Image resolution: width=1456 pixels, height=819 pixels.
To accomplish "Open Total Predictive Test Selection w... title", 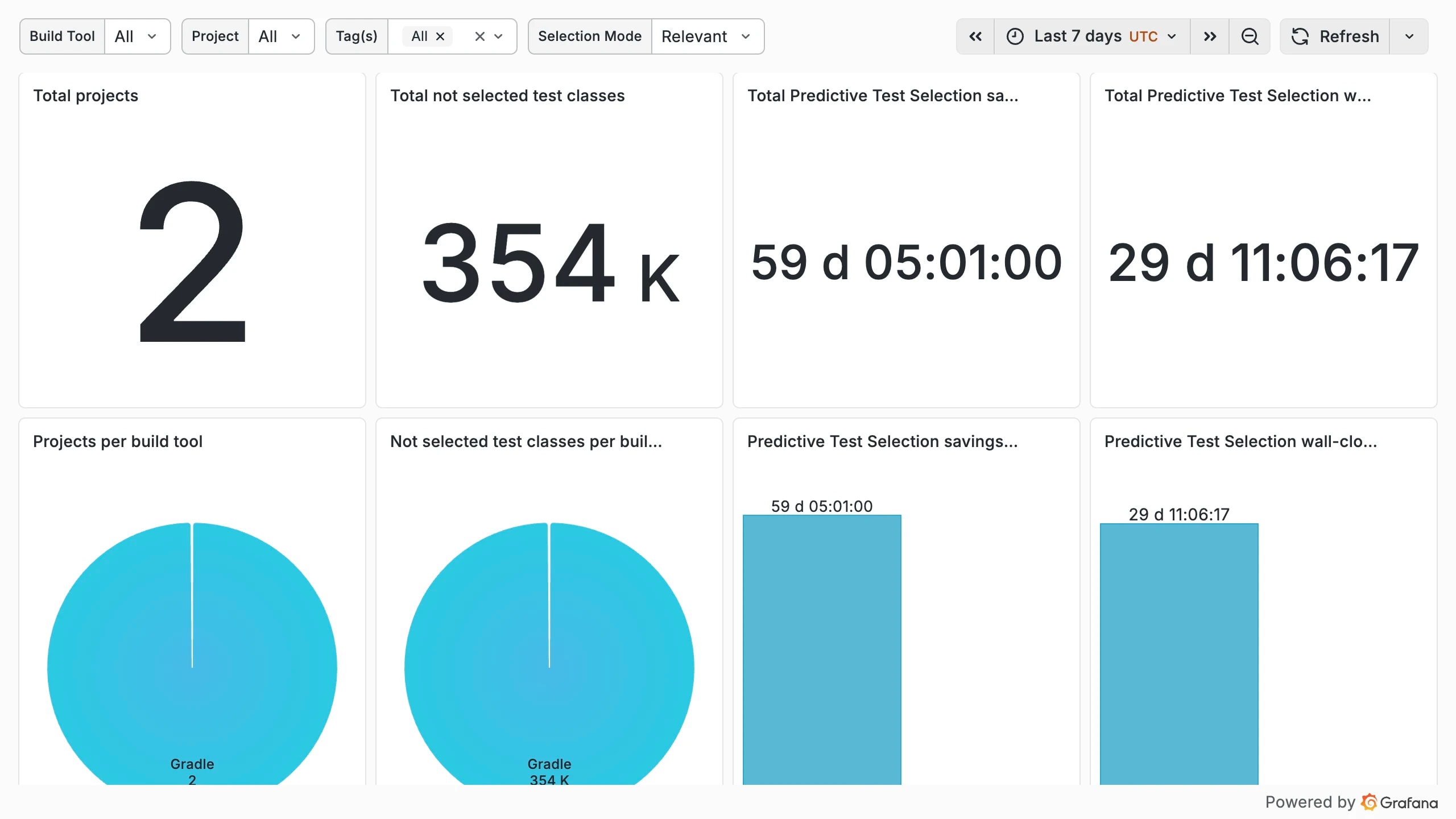I will point(1238,96).
